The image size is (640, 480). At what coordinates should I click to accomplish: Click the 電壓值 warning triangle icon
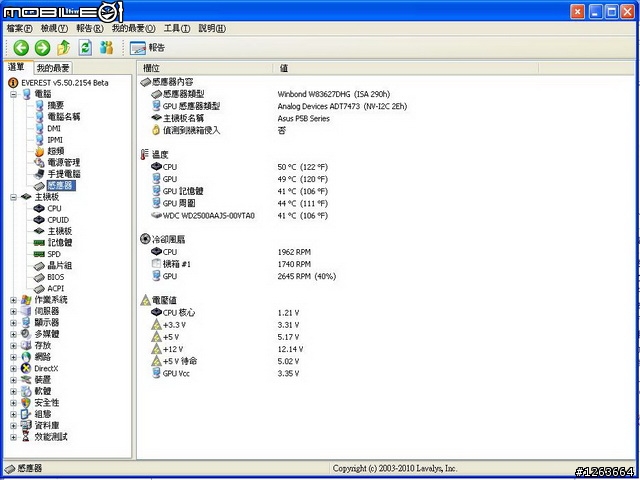145,300
